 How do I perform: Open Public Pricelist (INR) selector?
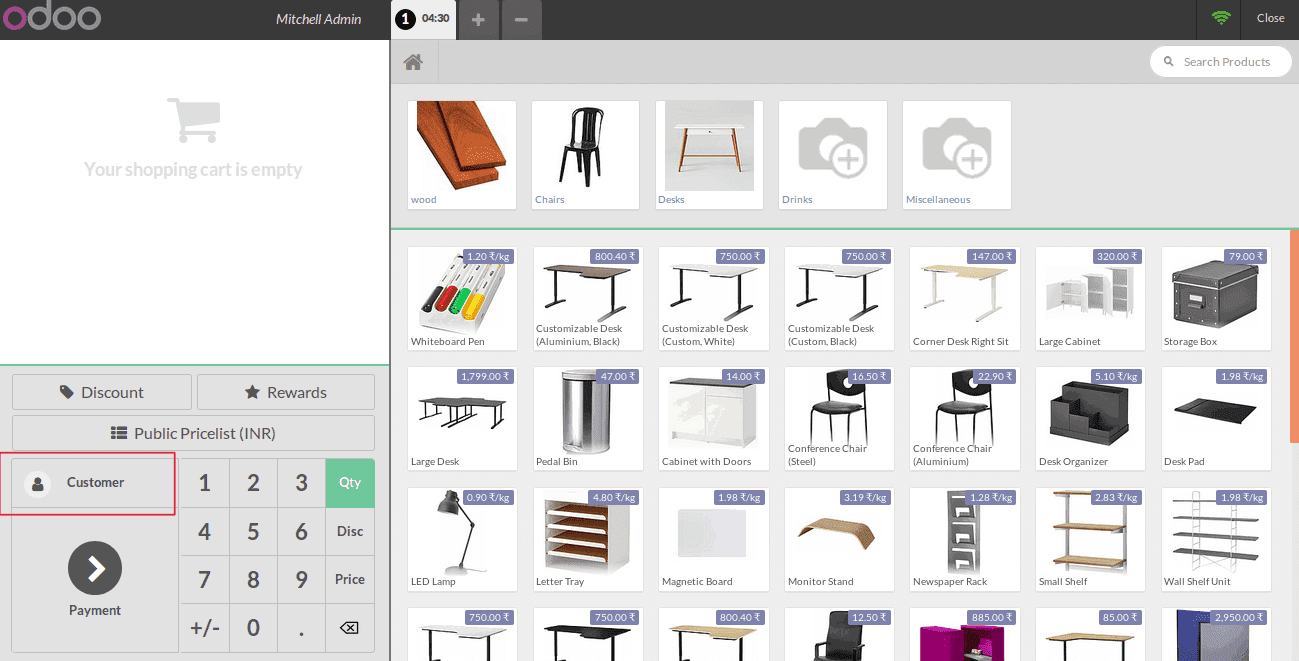tap(193, 433)
